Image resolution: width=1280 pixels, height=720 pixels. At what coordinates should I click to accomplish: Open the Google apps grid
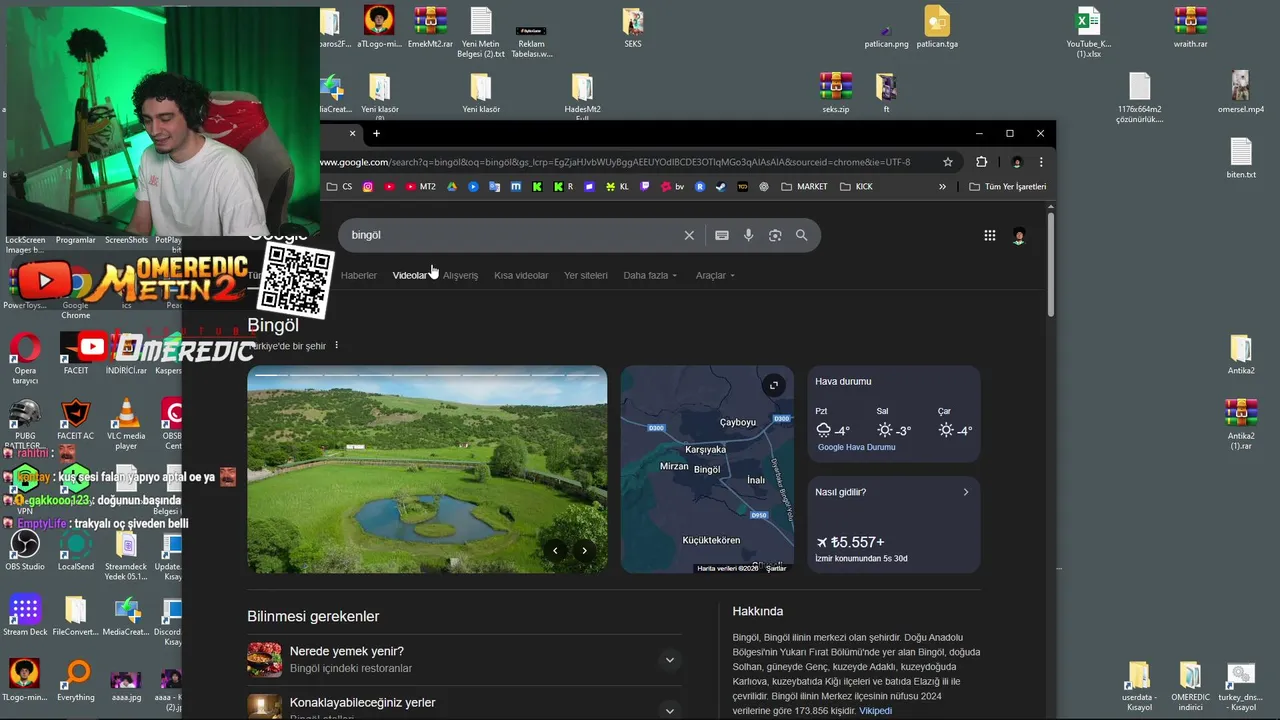(x=990, y=236)
